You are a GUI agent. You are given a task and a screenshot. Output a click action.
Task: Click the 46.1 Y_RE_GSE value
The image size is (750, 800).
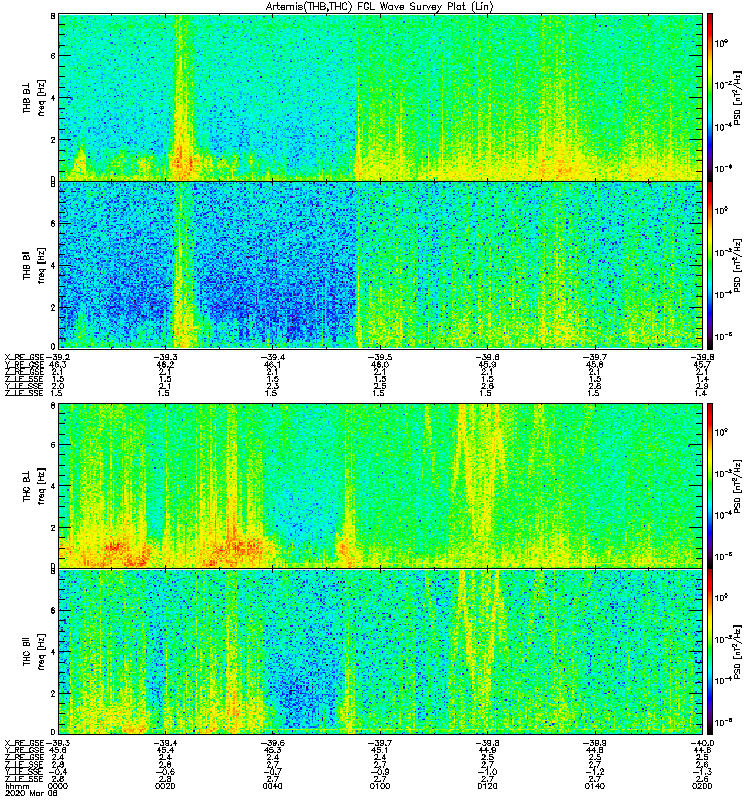point(272,365)
